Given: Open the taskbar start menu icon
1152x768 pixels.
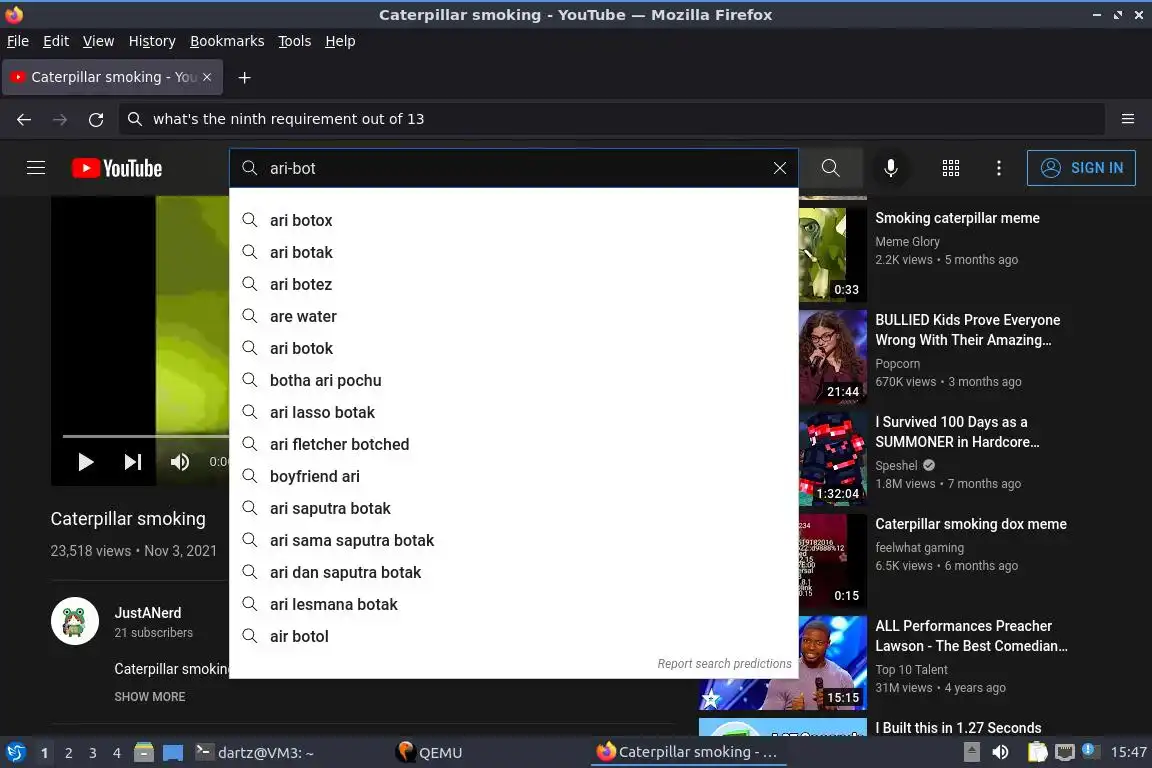Looking at the screenshot, I should tap(15, 753).
